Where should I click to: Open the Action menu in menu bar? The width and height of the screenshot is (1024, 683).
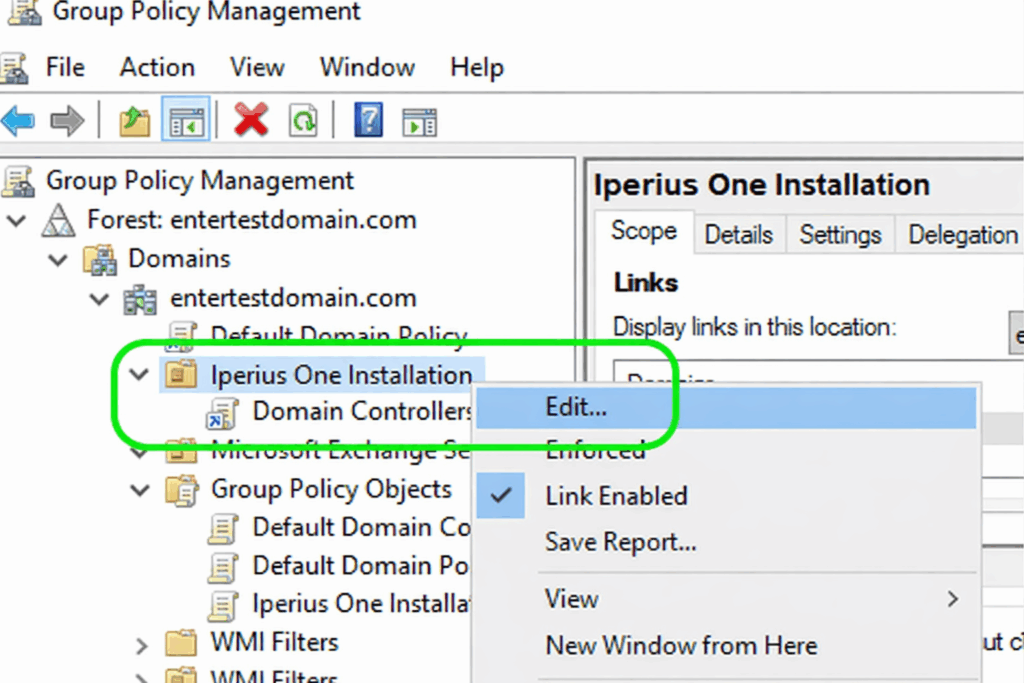click(x=157, y=68)
